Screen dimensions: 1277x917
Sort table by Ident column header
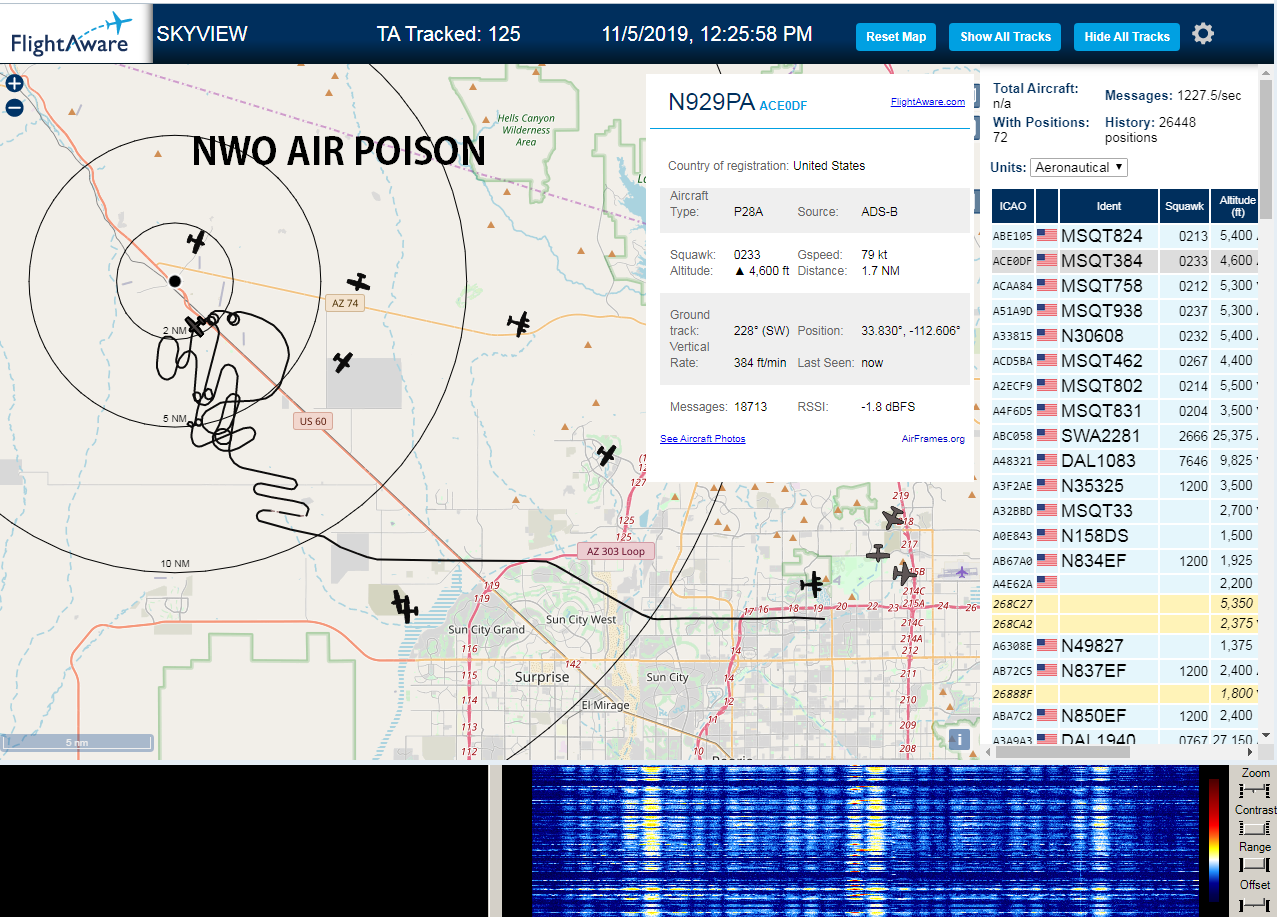[x=1109, y=206]
